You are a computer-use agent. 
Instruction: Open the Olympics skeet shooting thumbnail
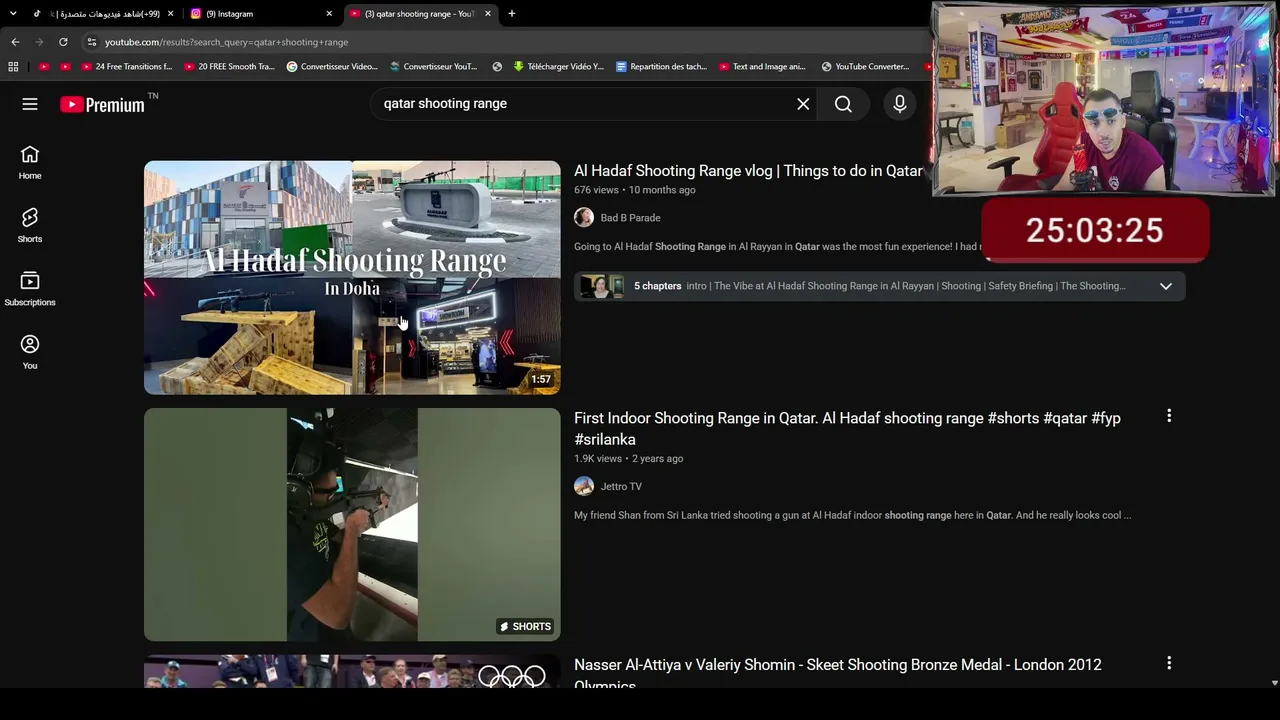[352, 671]
